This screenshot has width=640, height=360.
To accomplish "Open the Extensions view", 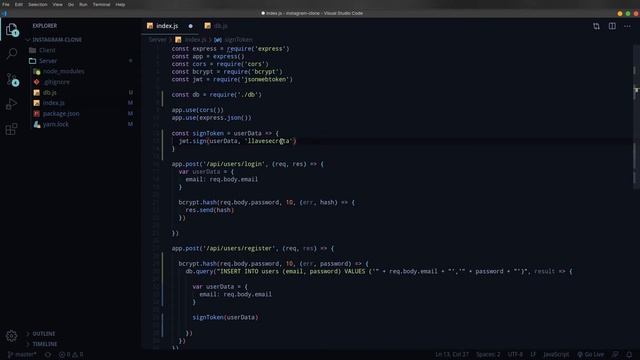I will coord(12,129).
